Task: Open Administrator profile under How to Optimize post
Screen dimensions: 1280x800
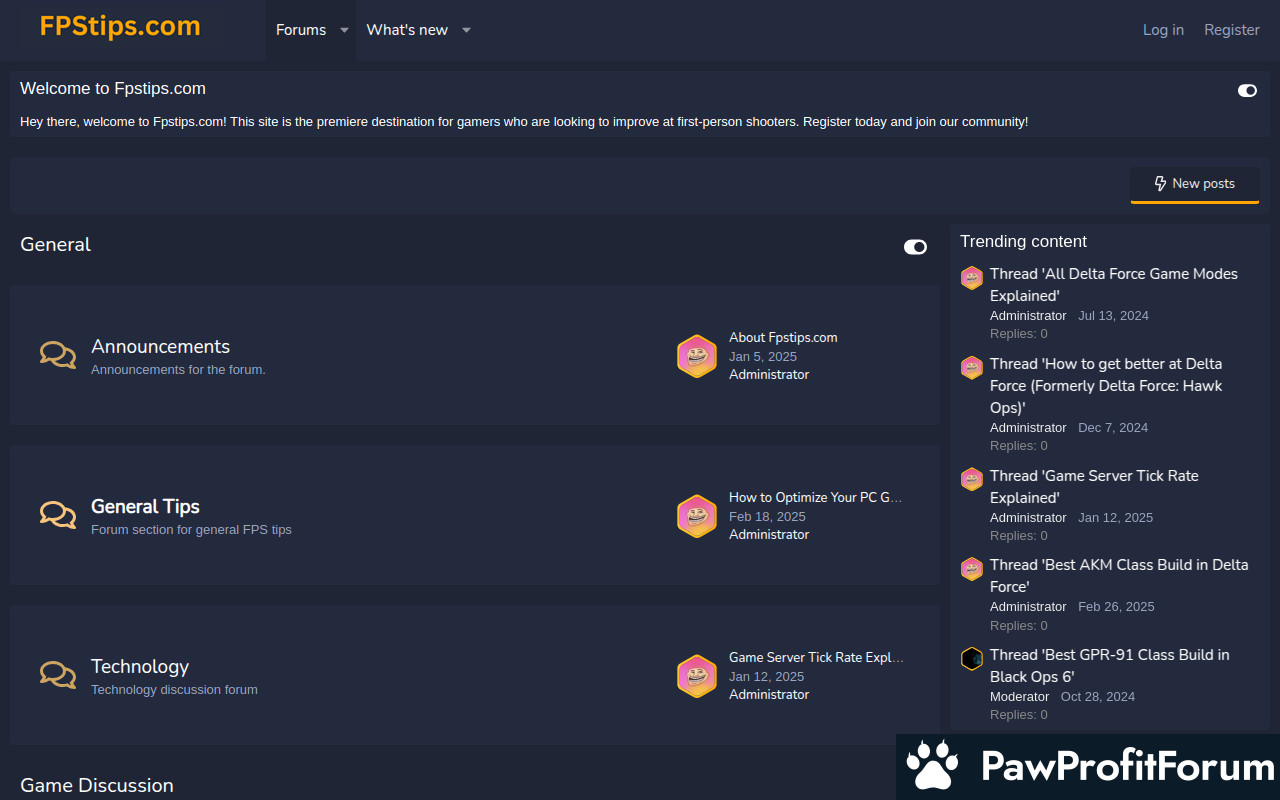Action: pos(769,535)
